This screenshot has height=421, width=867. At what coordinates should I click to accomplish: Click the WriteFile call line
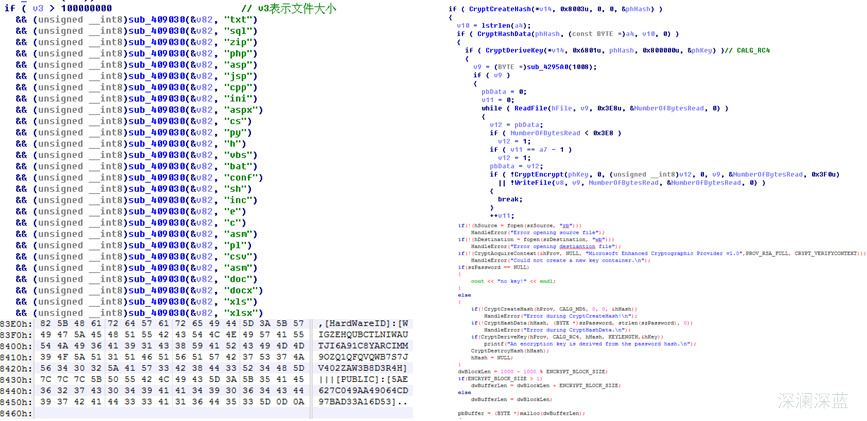coord(632,183)
